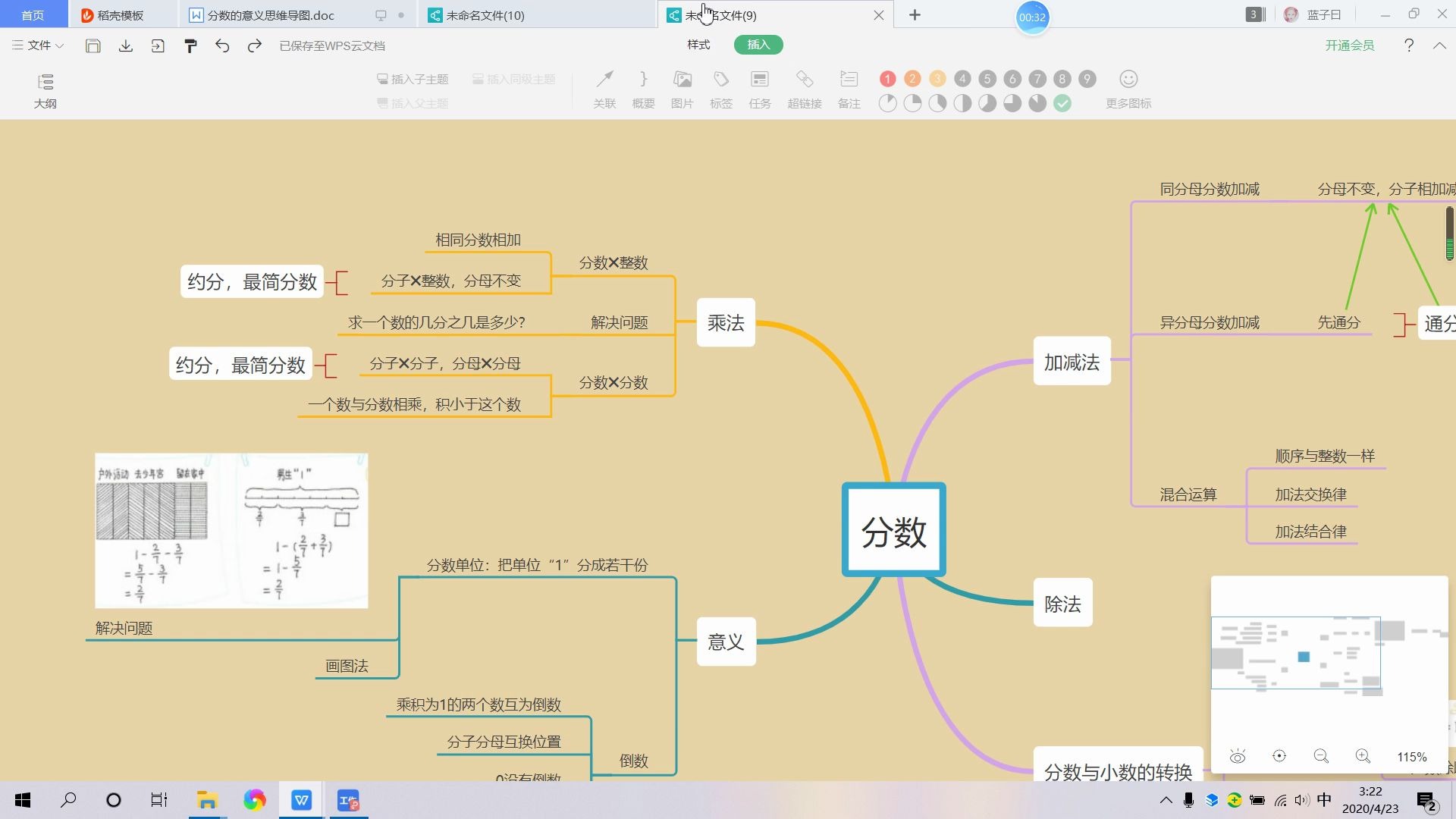
Task: Switch to the 首页 tab
Action: tap(33, 15)
